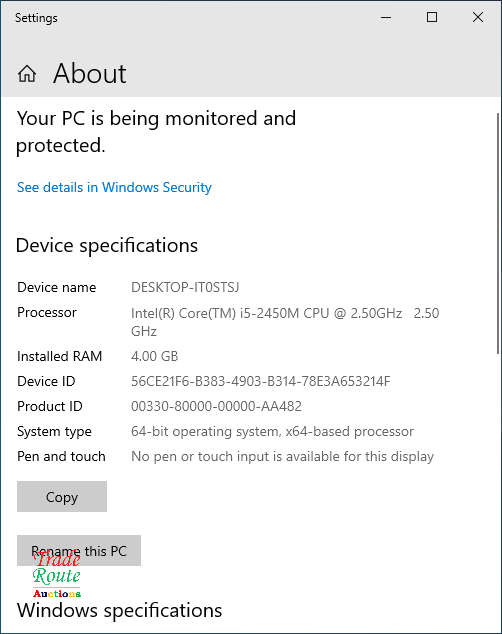Open See details in Windows Security link
Viewport: 502px width, 634px height.
[114, 187]
